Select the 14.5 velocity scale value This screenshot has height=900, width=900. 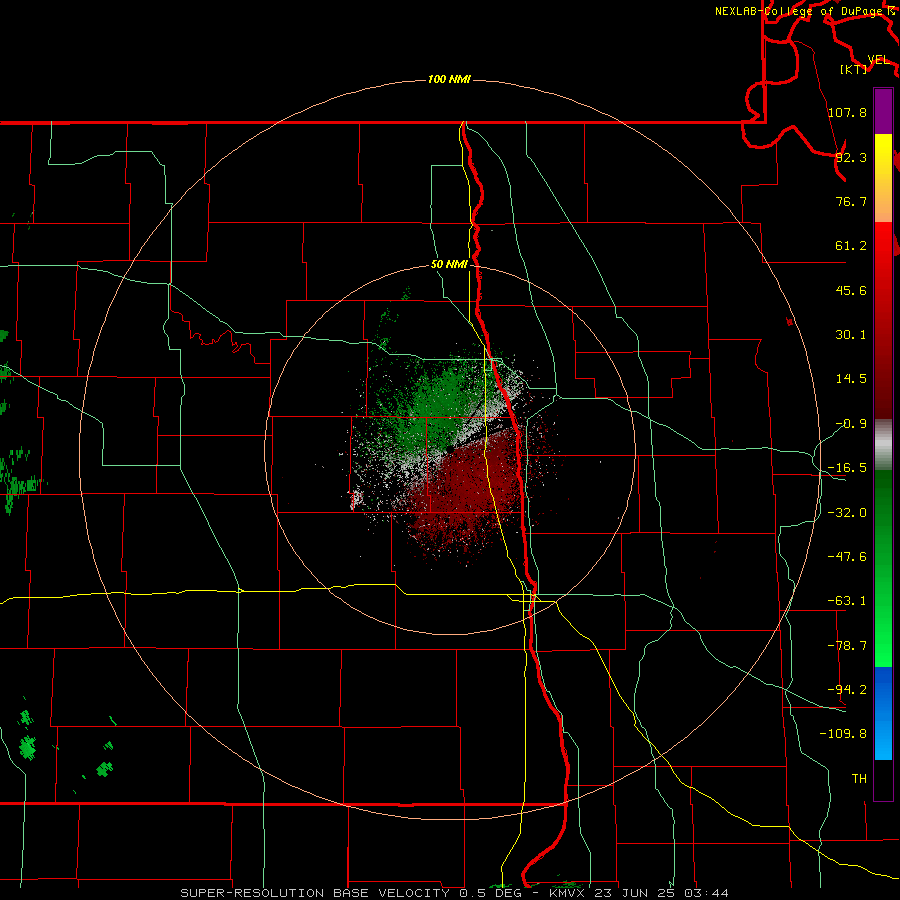[851, 379]
